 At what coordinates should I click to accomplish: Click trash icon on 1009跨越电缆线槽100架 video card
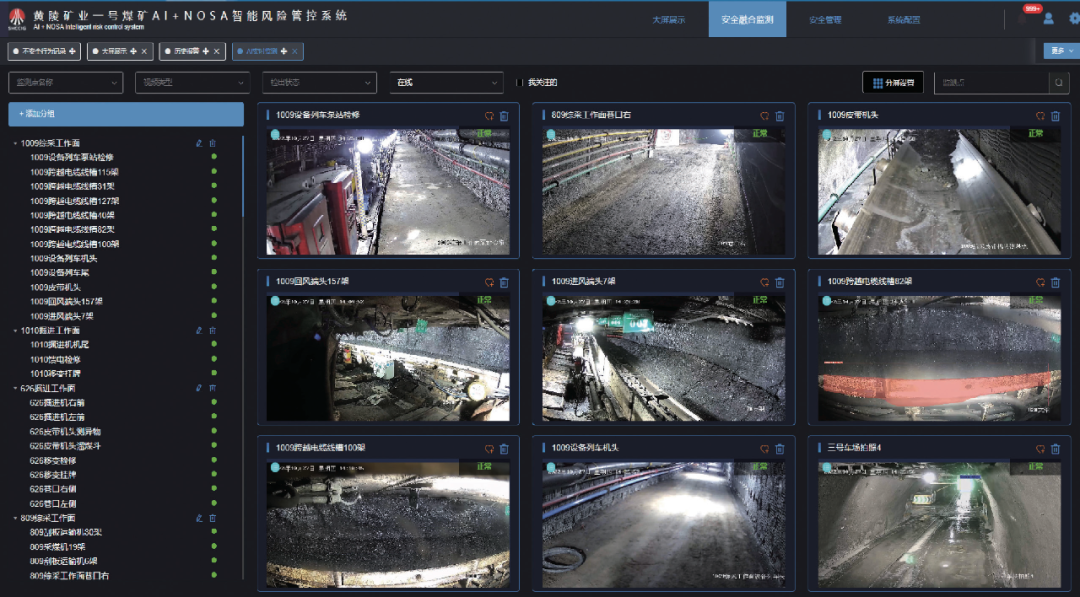click(504, 449)
